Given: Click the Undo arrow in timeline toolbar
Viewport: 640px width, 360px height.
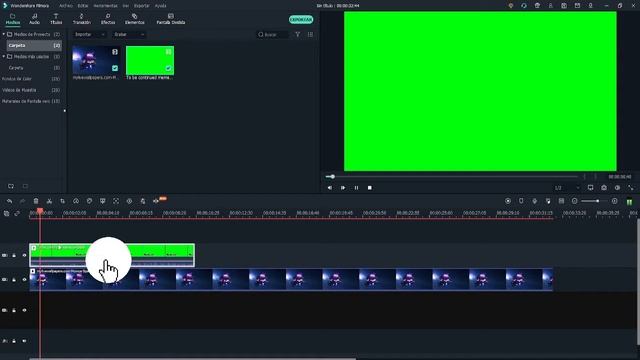Looking at the screenshot, I should [9, 201].
